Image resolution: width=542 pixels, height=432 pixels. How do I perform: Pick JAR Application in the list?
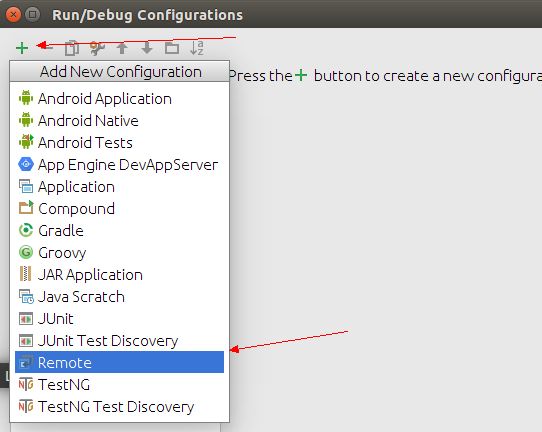(x=119, y=275)
